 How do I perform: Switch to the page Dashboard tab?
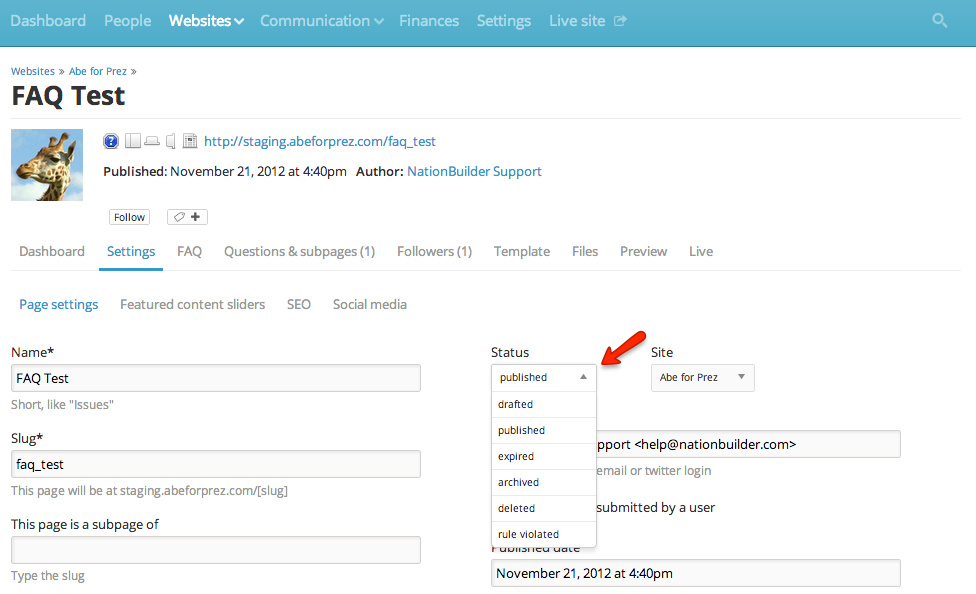click(x=52, y=252)
